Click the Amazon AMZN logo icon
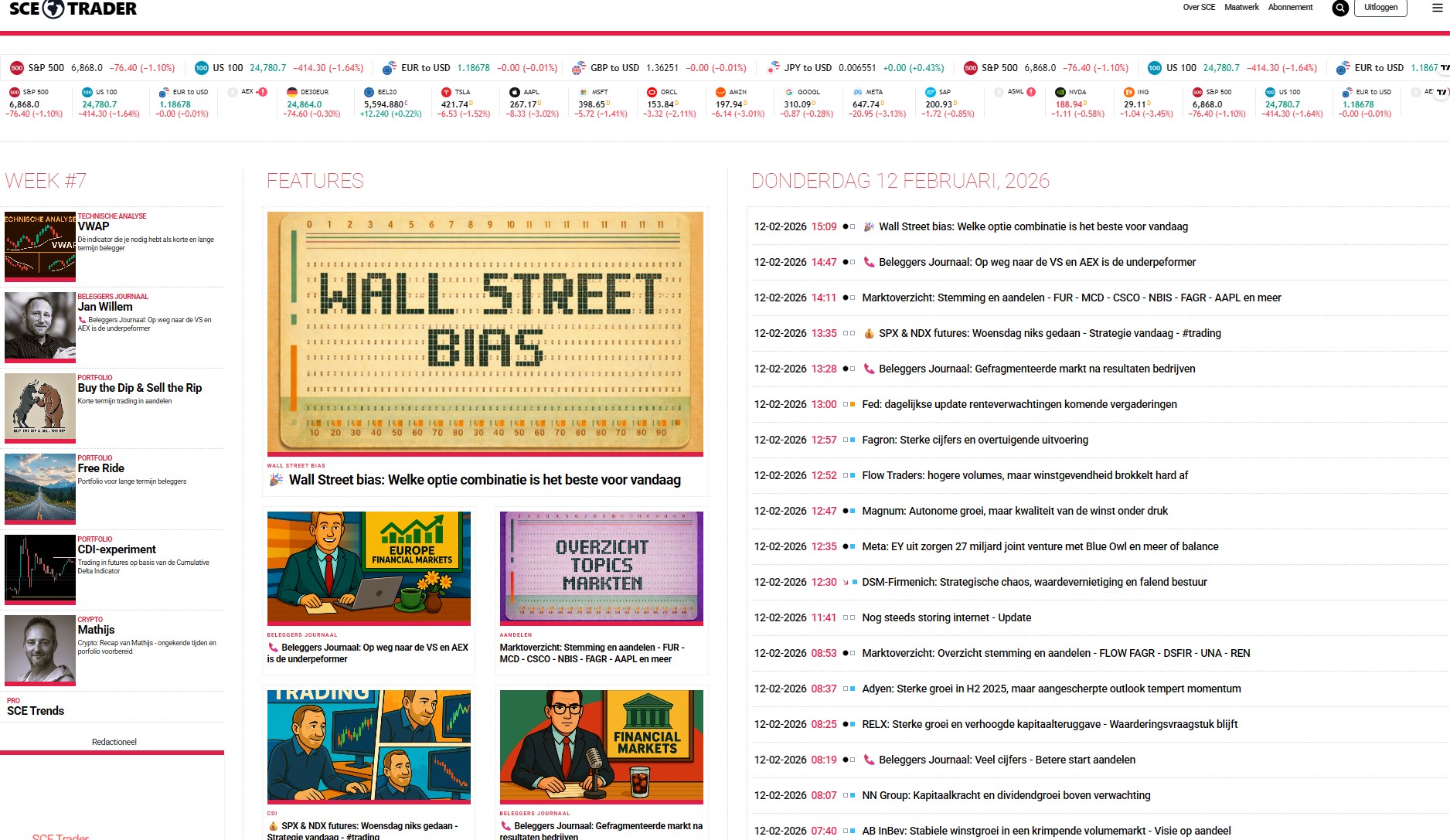The width and height of the screenshot is (1450, 840). pyautogui.click(x=720, y=92)
